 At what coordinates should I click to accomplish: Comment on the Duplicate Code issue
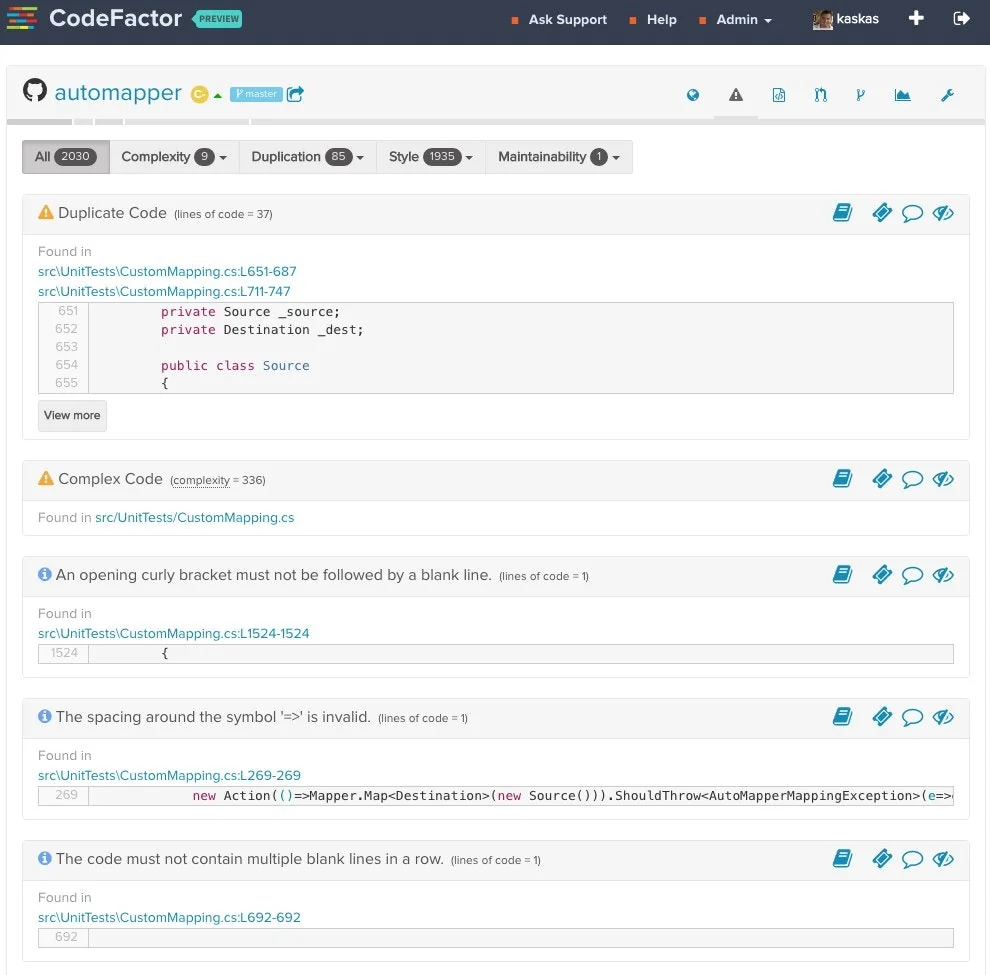pyautogui.click(x=912, y=212)
